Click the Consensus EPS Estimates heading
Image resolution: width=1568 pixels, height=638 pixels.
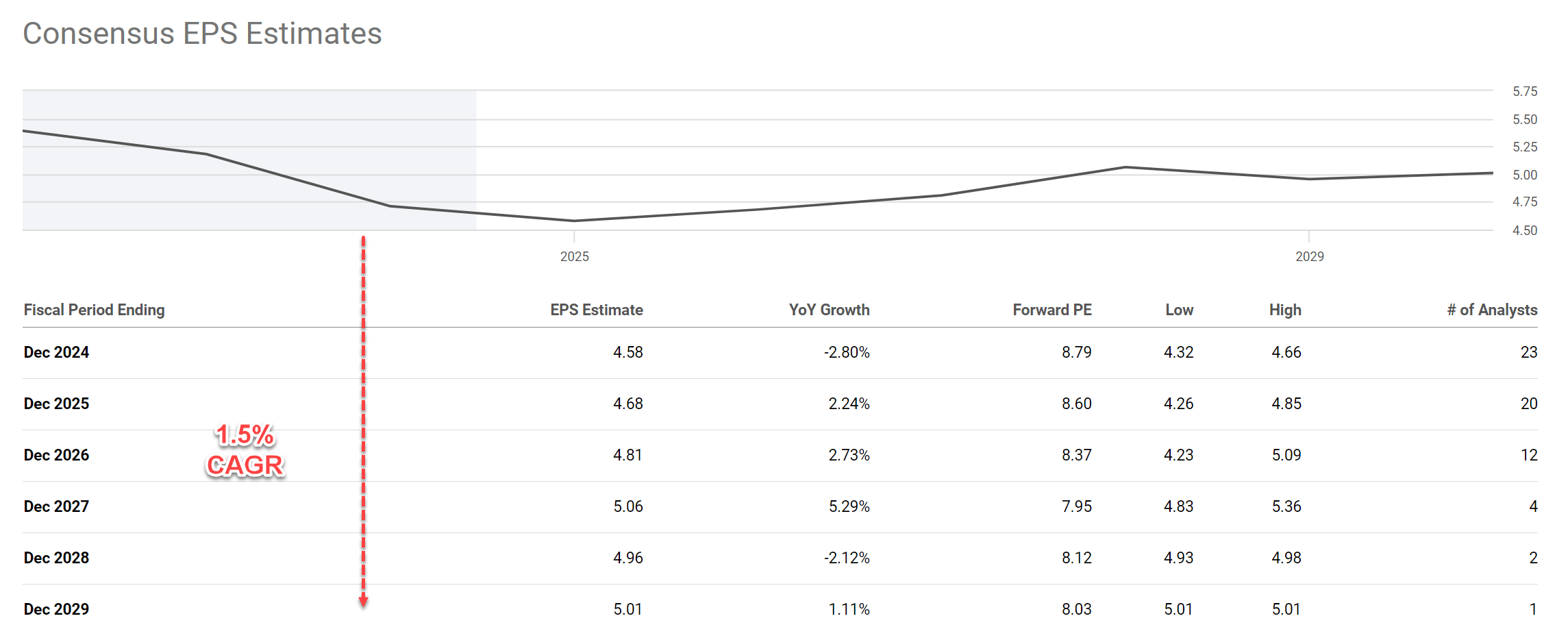tap(202, 34)
